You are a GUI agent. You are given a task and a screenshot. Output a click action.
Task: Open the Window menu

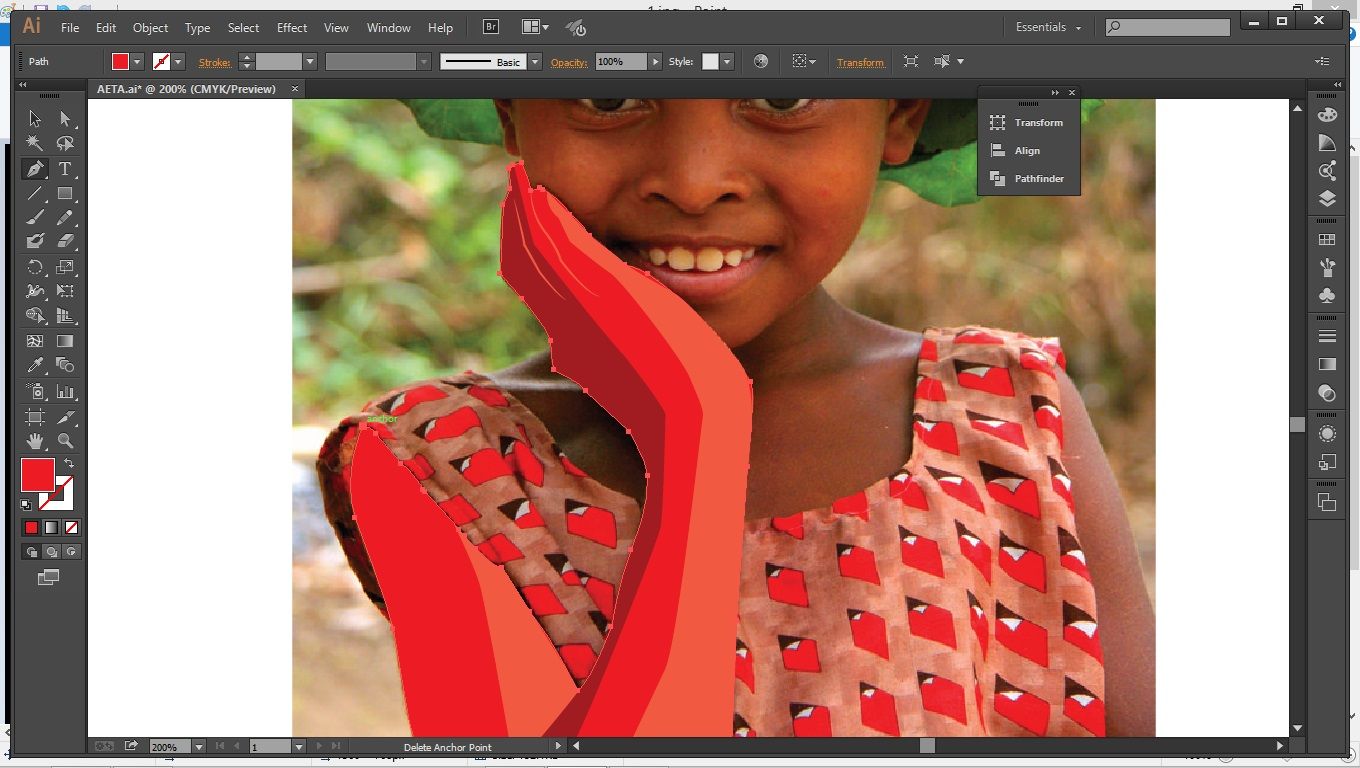(x=389, y=28)
